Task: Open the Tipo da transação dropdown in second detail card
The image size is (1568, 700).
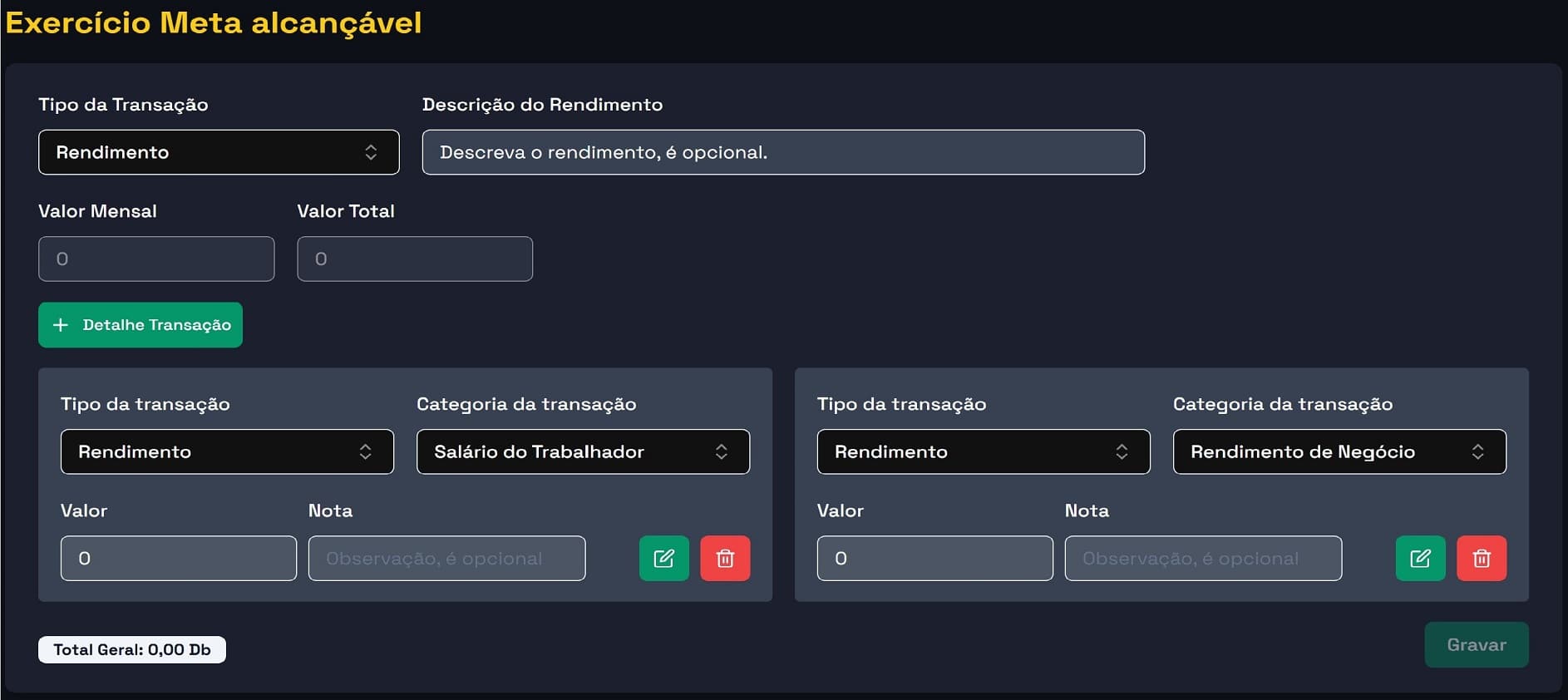Action: [x=983, y=451]
